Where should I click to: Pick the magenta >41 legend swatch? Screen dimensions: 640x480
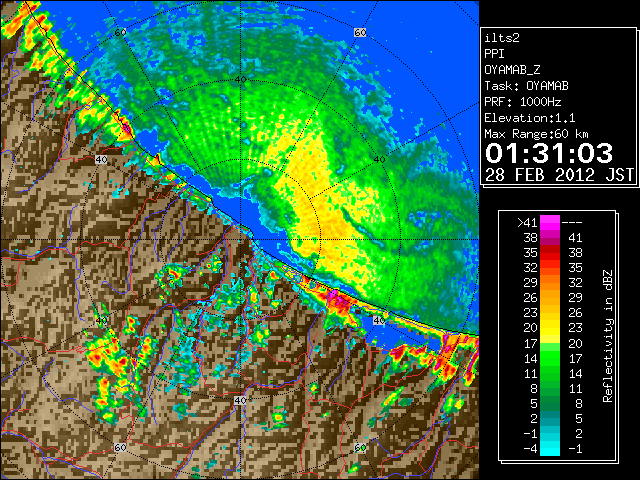tap(550, 222)
